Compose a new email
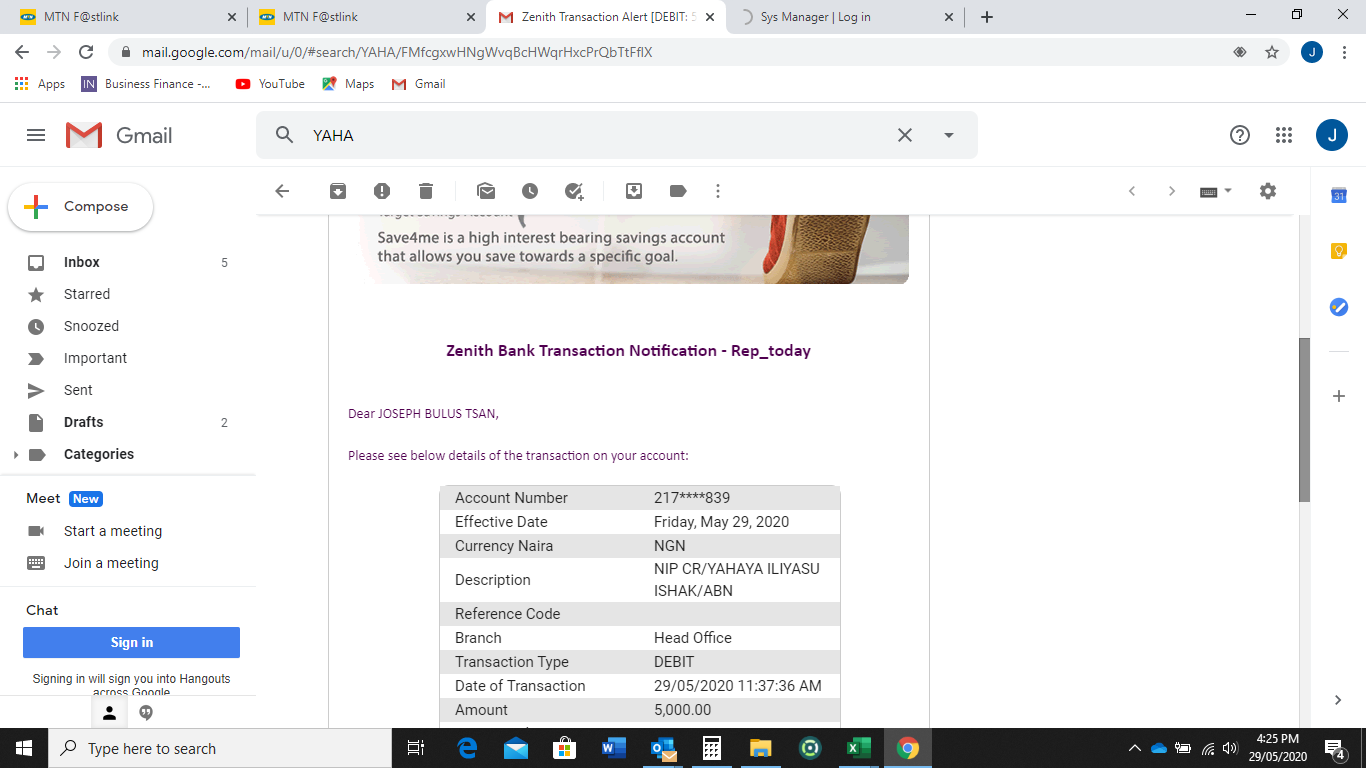 pos(80,207)
